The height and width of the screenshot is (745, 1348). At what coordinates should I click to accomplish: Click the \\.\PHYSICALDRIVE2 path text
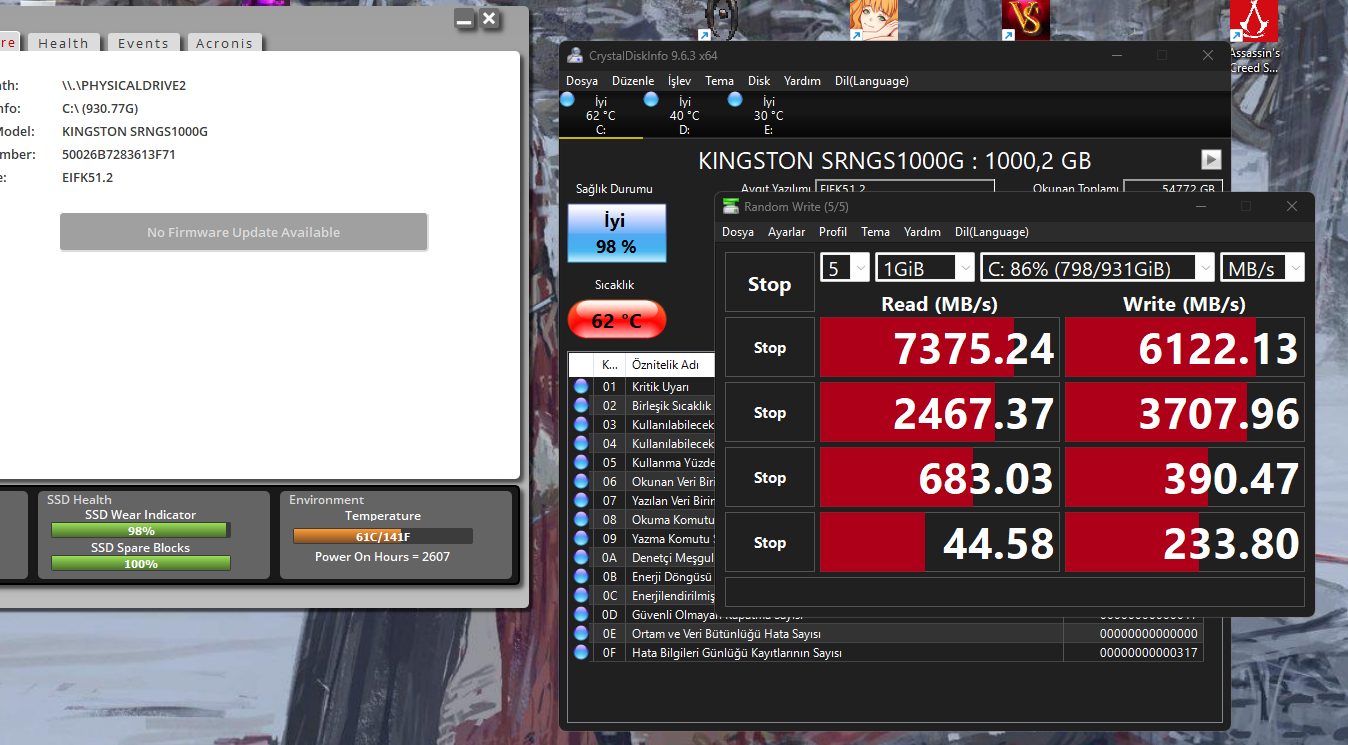tap(124, 85)
